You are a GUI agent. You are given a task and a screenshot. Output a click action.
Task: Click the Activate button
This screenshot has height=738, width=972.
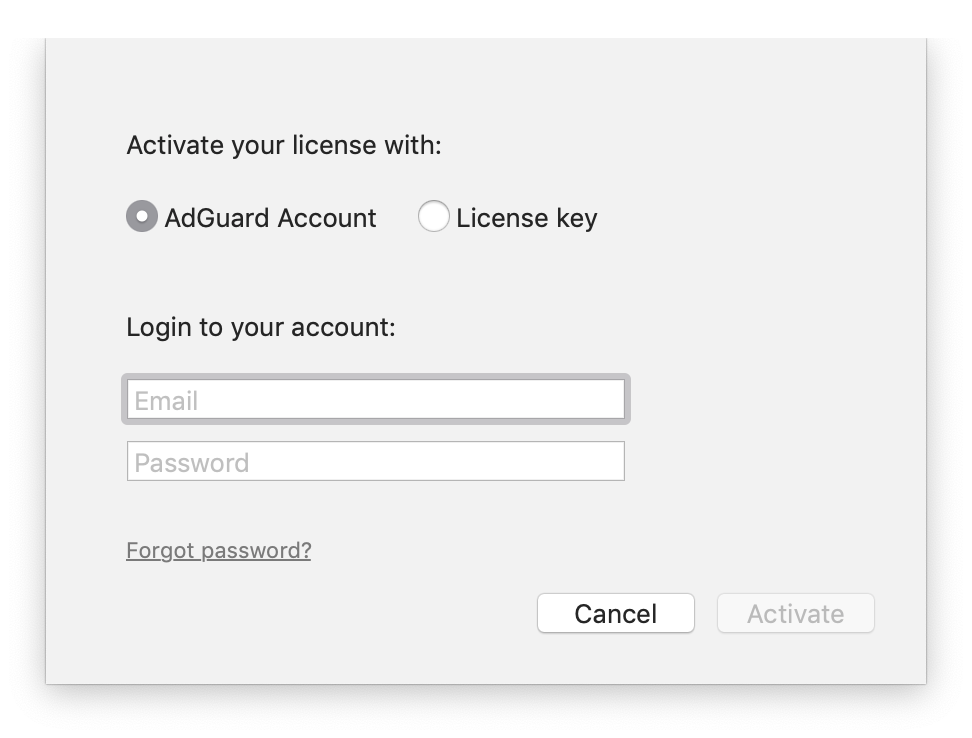point(795,613)
